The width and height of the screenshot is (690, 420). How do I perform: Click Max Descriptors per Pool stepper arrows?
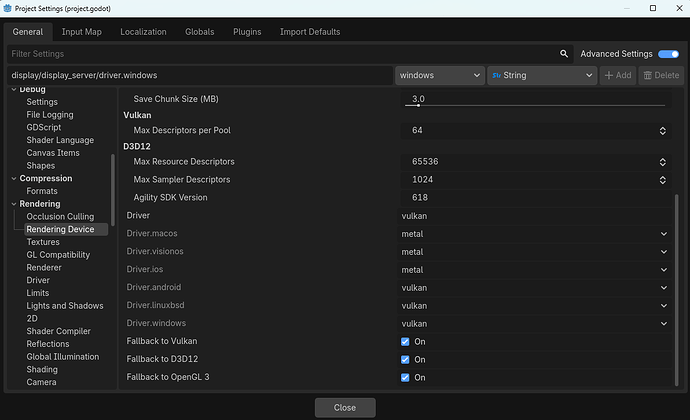click(x=662, y=131)
